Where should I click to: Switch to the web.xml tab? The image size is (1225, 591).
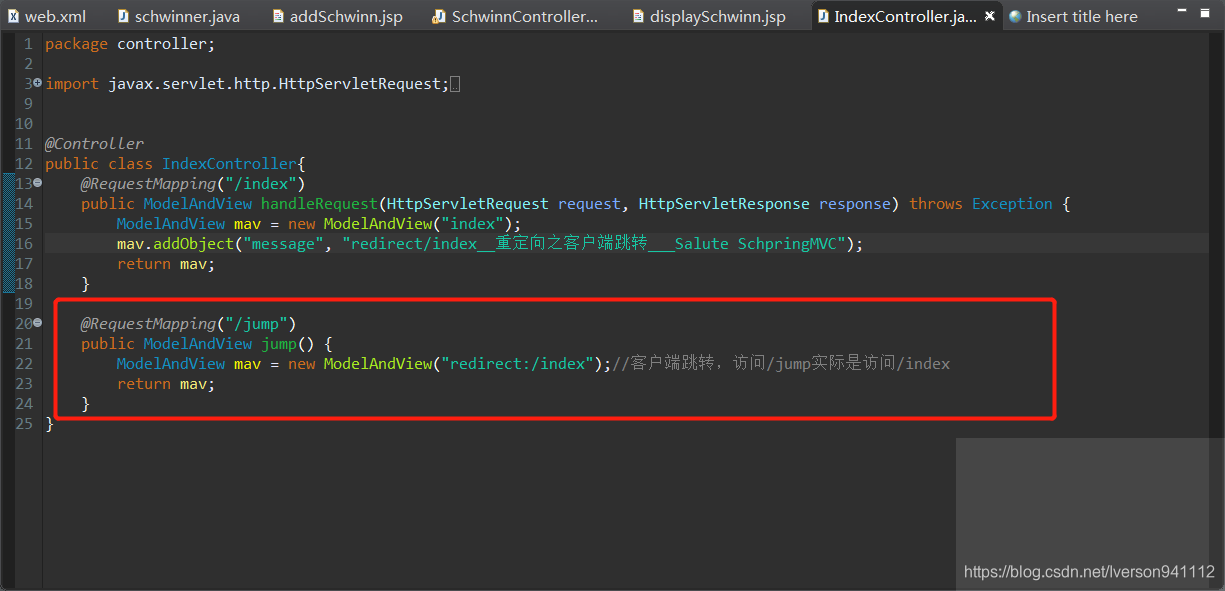pos(47,17)
